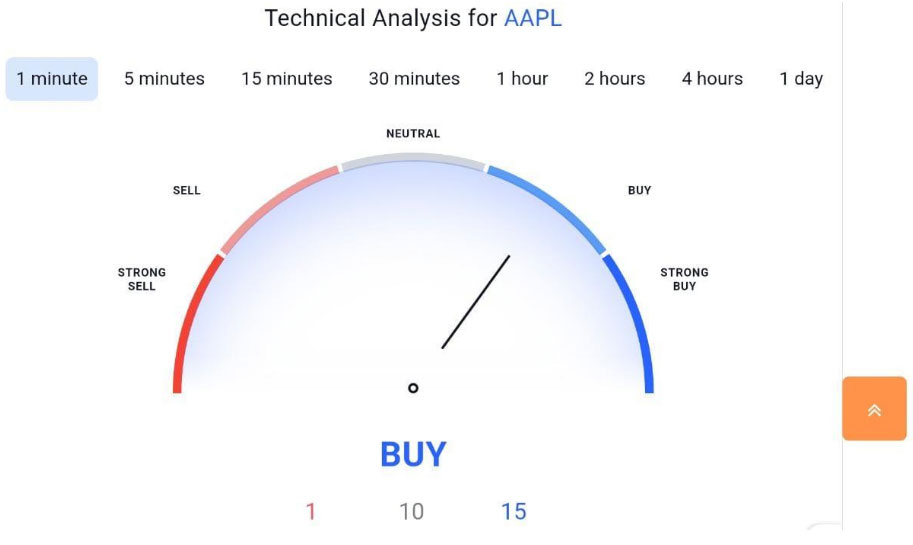
Task: Select the 1 minute timeframe tab
Action: (52, 79)
